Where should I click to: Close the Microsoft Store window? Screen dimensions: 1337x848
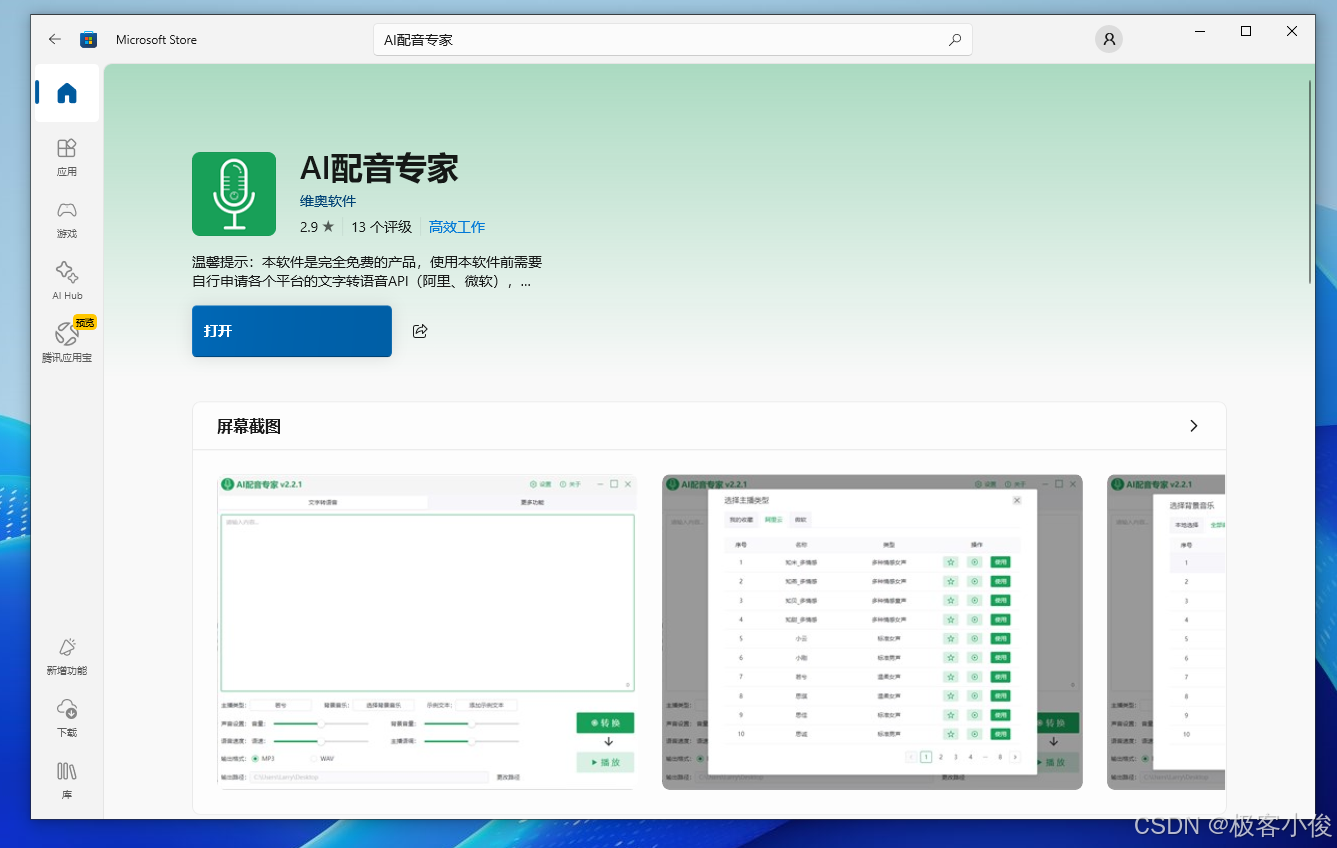(x=1292, y=31)
